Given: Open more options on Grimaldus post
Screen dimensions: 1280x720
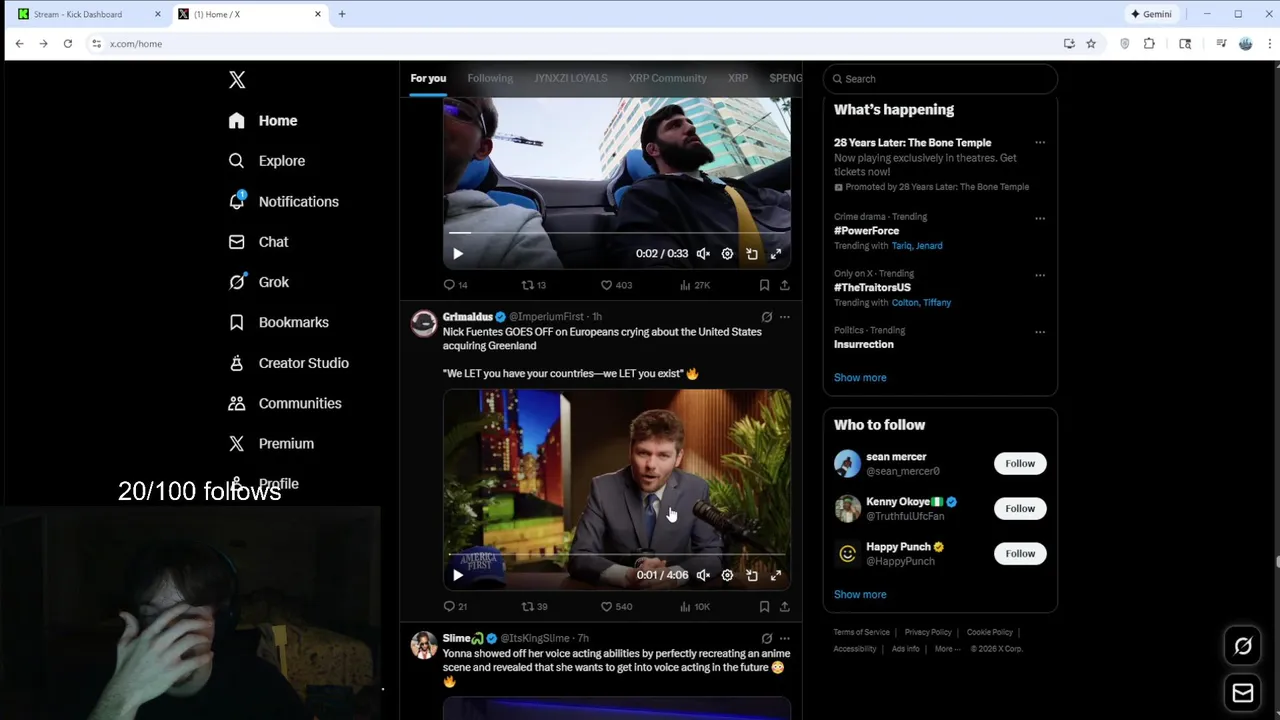Looking at the screenshot, I should click(x=785, y=317).
